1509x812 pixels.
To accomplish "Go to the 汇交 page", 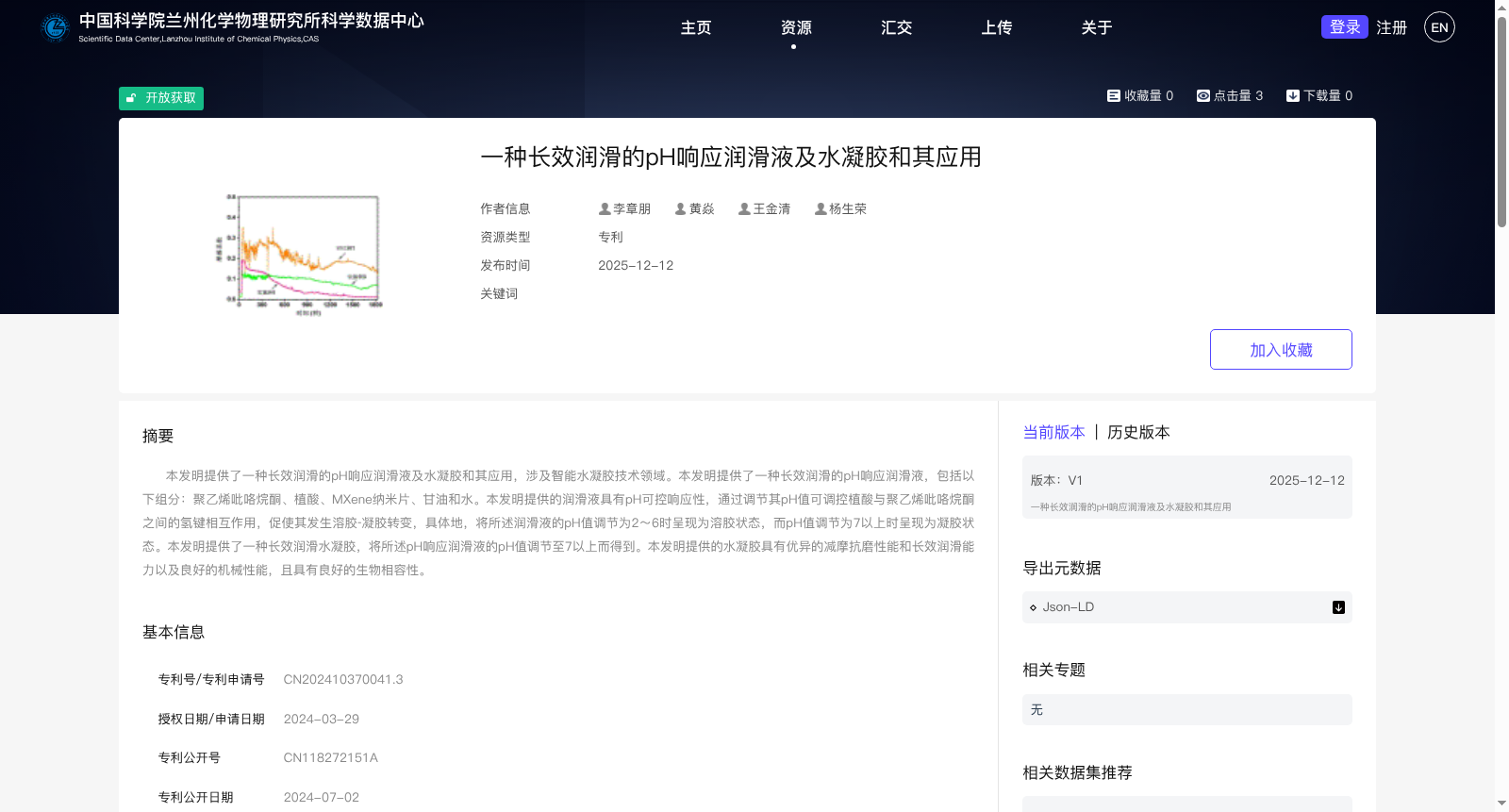I will (896, 27).
